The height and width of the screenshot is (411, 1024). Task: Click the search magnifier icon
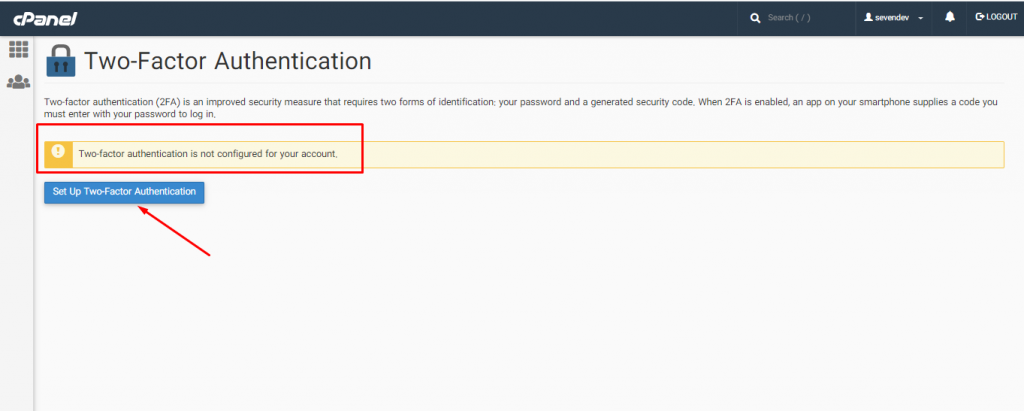coord(756,18)
